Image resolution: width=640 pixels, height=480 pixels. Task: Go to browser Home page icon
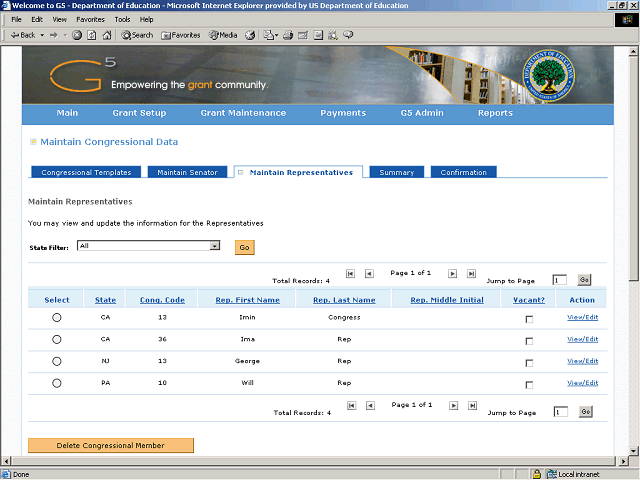(x=107, y=35)
